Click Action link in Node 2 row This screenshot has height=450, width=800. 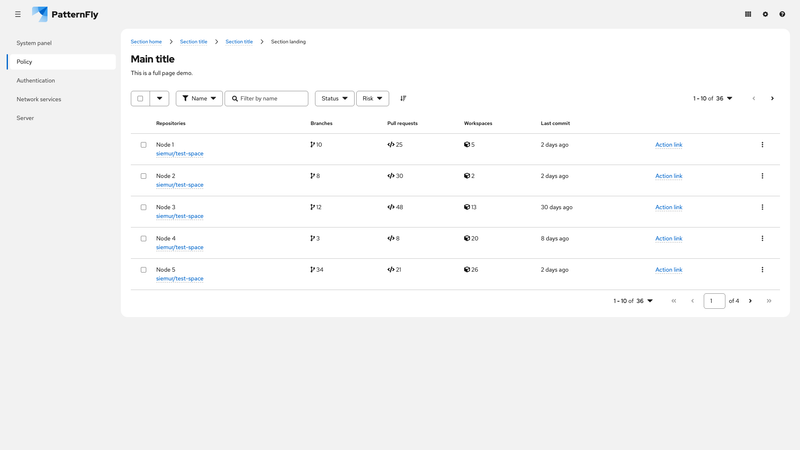[668, 176]
